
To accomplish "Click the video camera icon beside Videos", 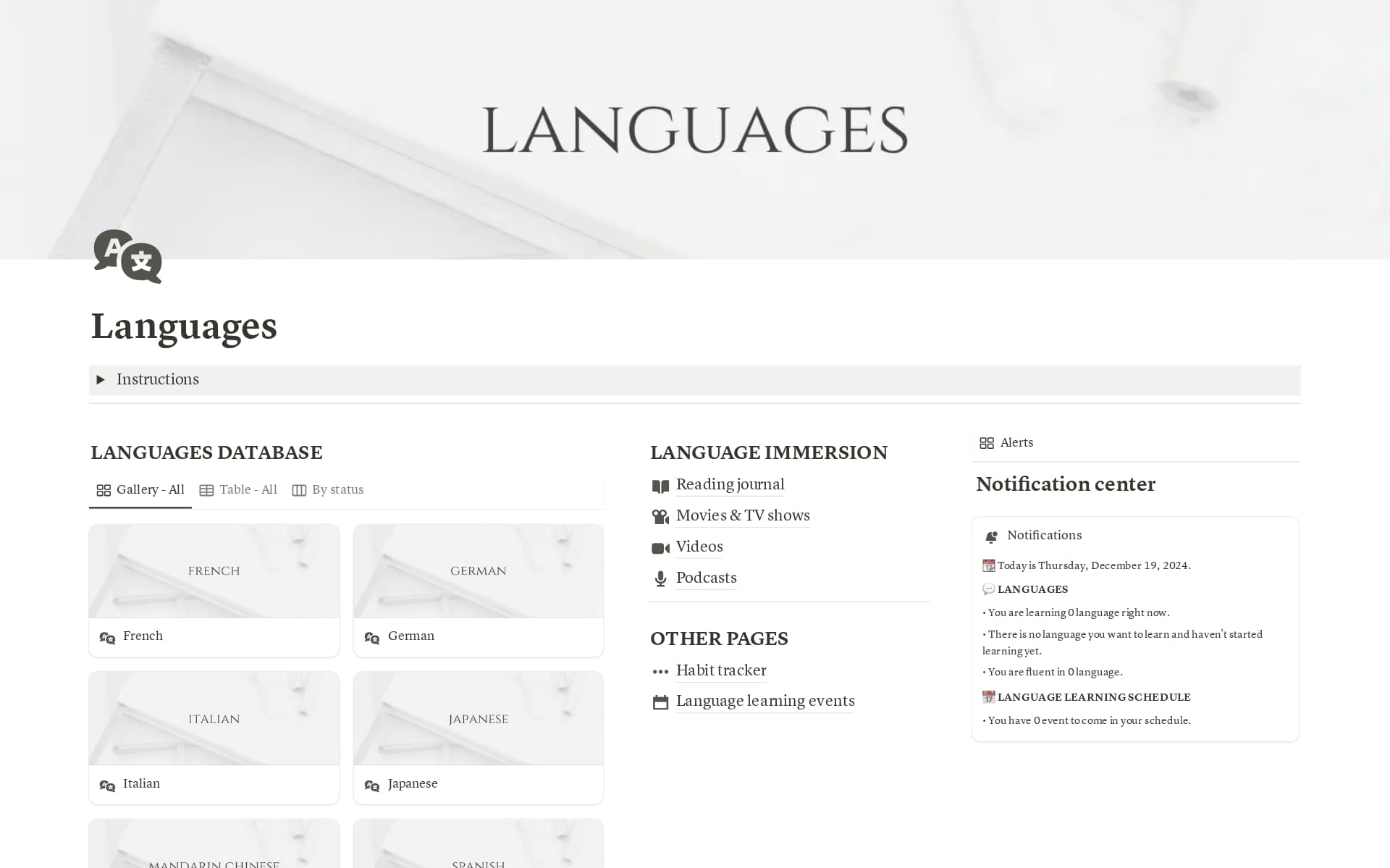I will pyautogui.click(x=660, y=548).
